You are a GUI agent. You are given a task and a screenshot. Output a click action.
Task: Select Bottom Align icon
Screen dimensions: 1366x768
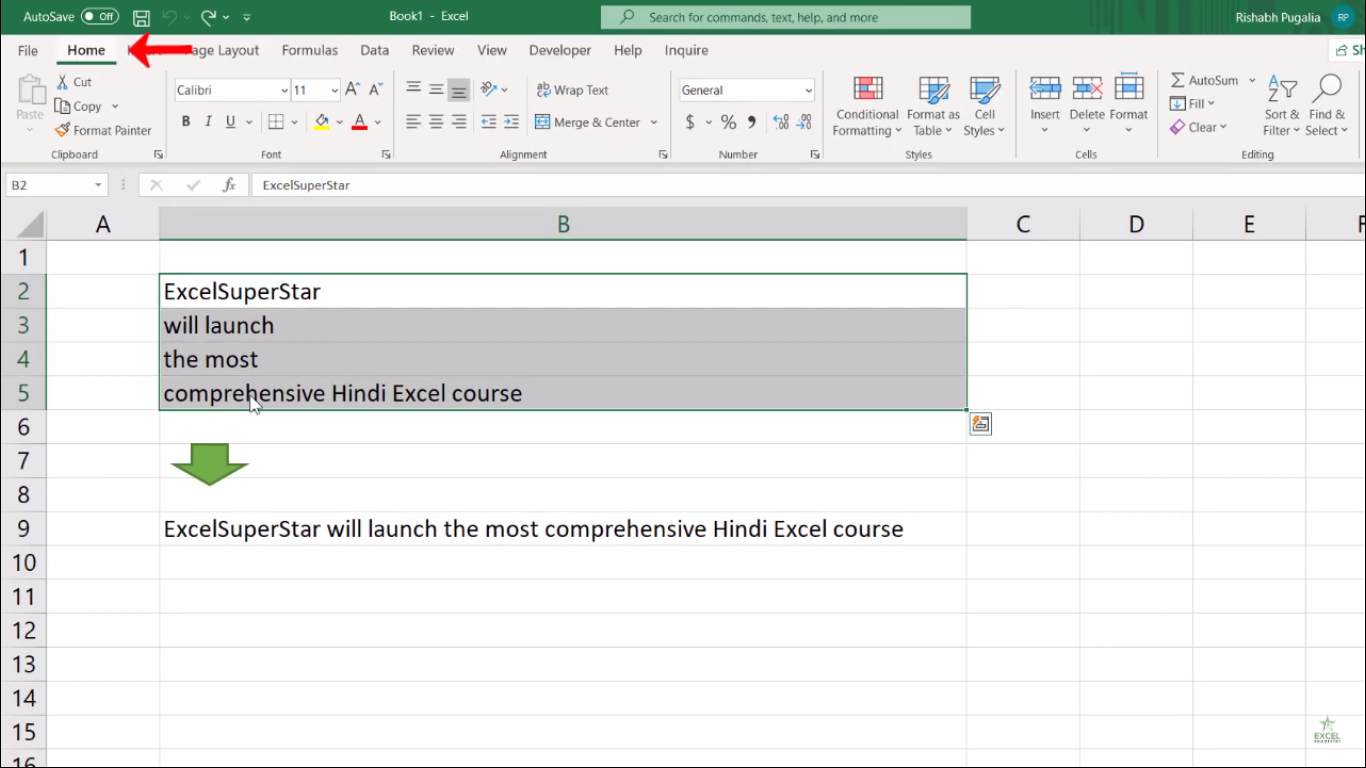(x=459, y=90)
